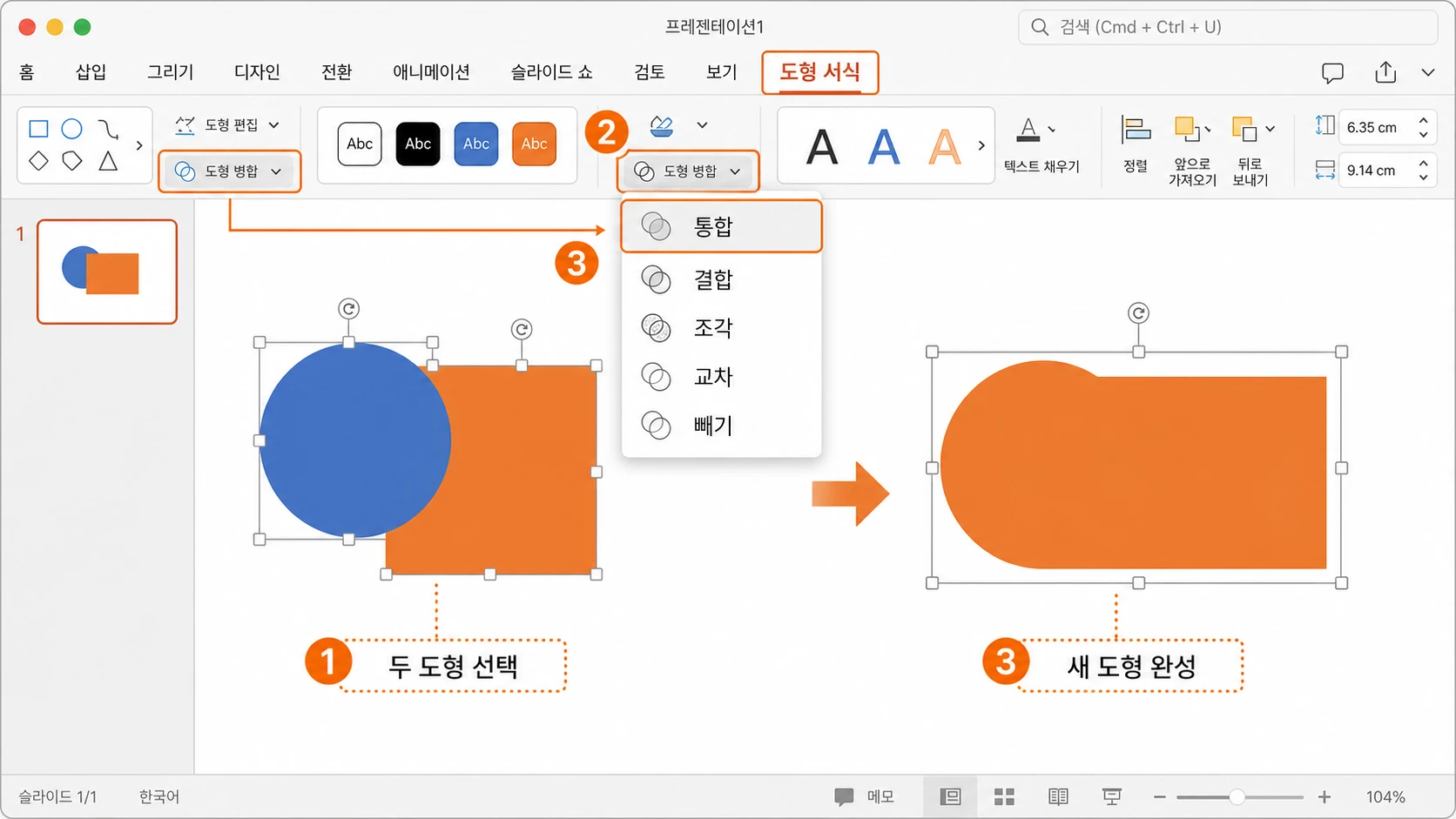The width and height of the screenshot is (1456, 819).
Task: Select slide 1 thumbnail
Action: click(x=107, y=272)
